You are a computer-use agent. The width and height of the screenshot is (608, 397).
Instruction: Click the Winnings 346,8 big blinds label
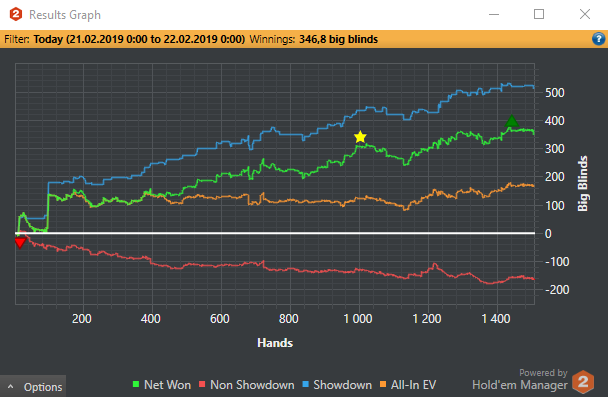coord(313,39)
